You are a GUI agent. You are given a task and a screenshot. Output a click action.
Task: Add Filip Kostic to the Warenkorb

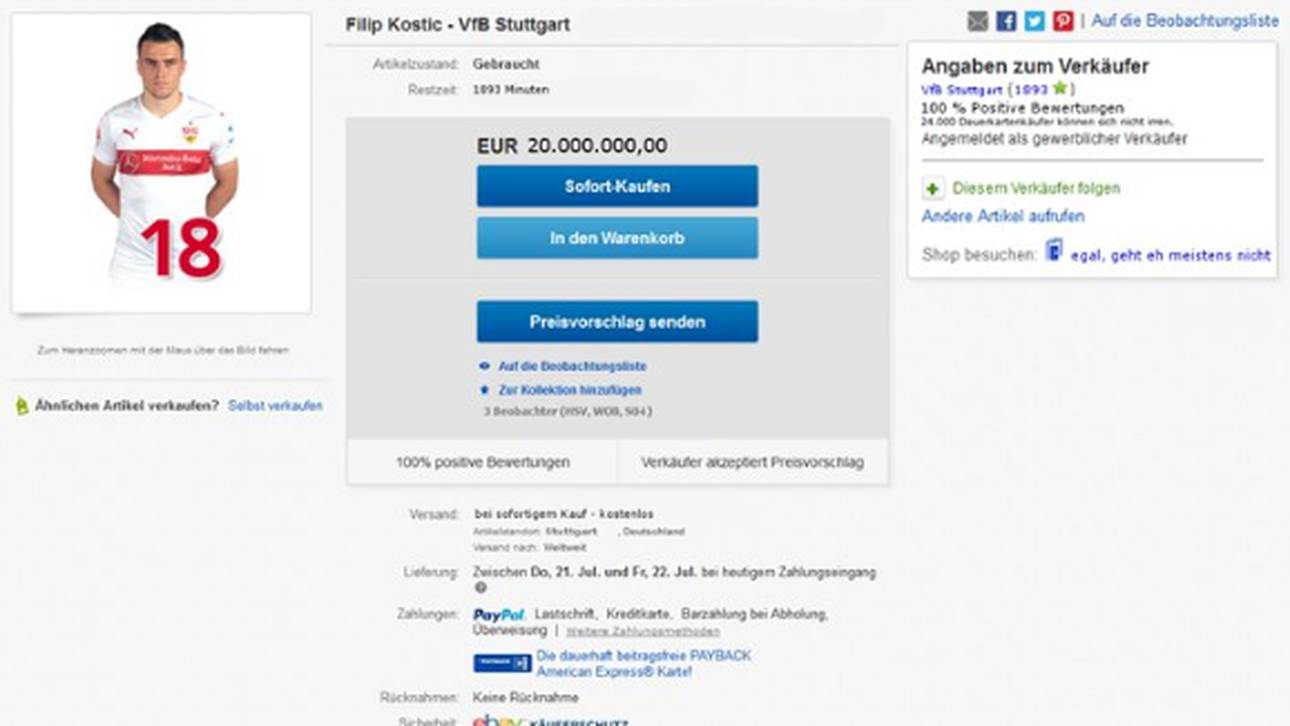tap(616, 238)
